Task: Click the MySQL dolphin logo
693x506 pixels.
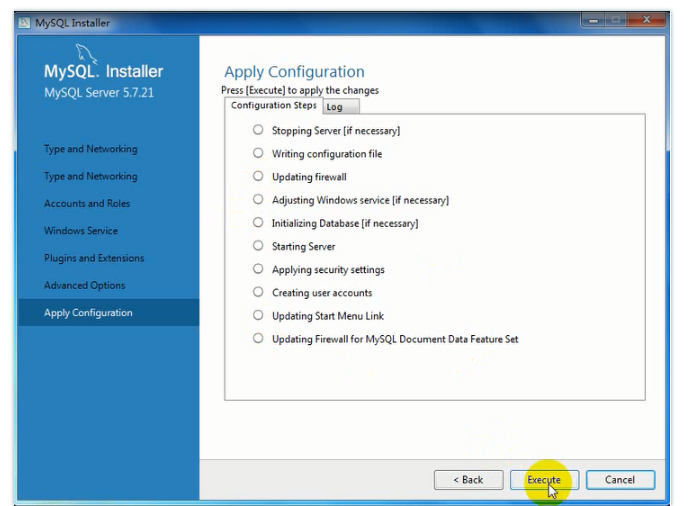Action: [x=86, y=54]
